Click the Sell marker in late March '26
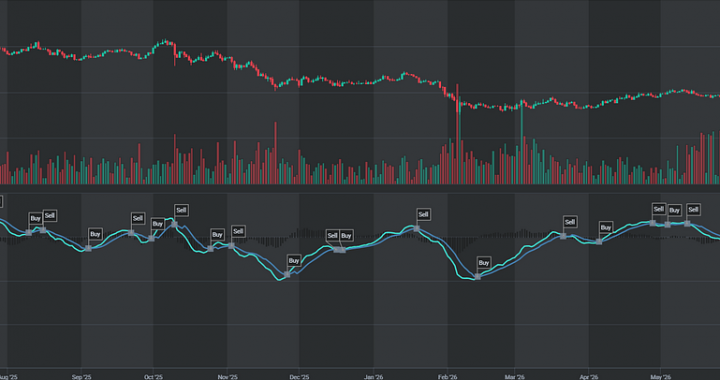This screenshot has height=380, width=720. click(x=570, y=222)
